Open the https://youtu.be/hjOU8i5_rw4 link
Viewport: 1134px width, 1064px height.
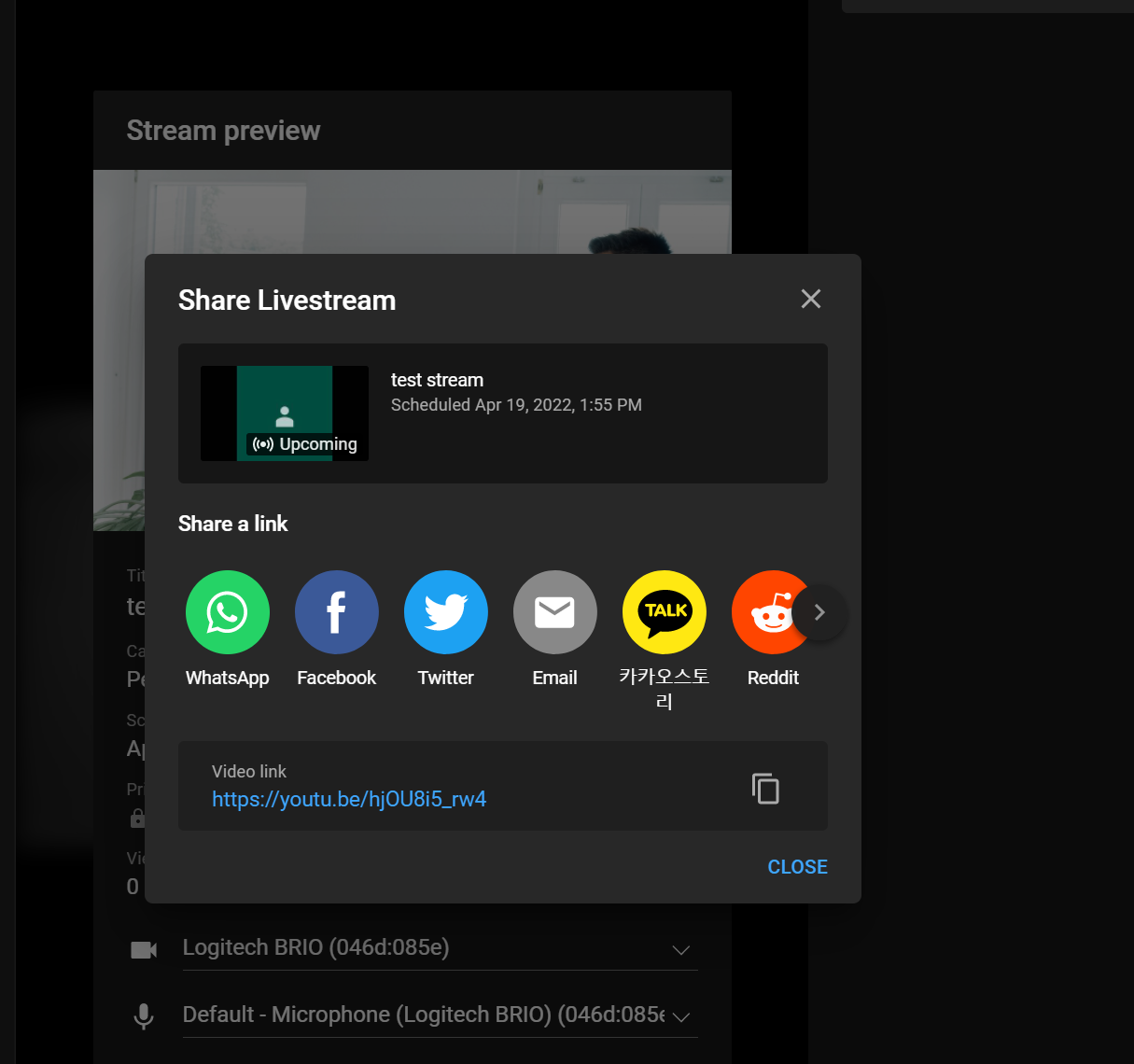tap(349, 799)
